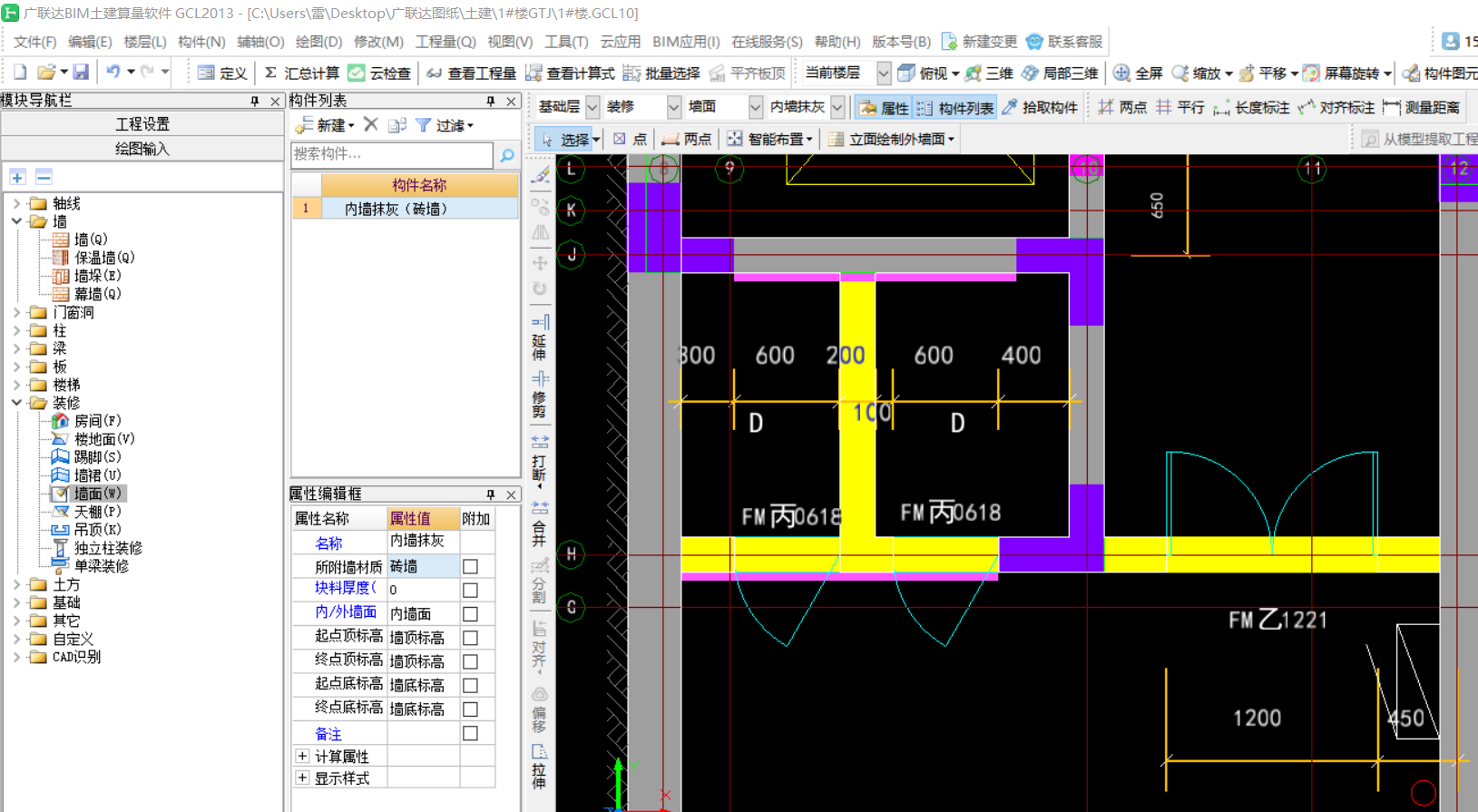Toggle 备注 附加 checkbox
Viewport: 1478px width, 812px height.
(470, 733)
